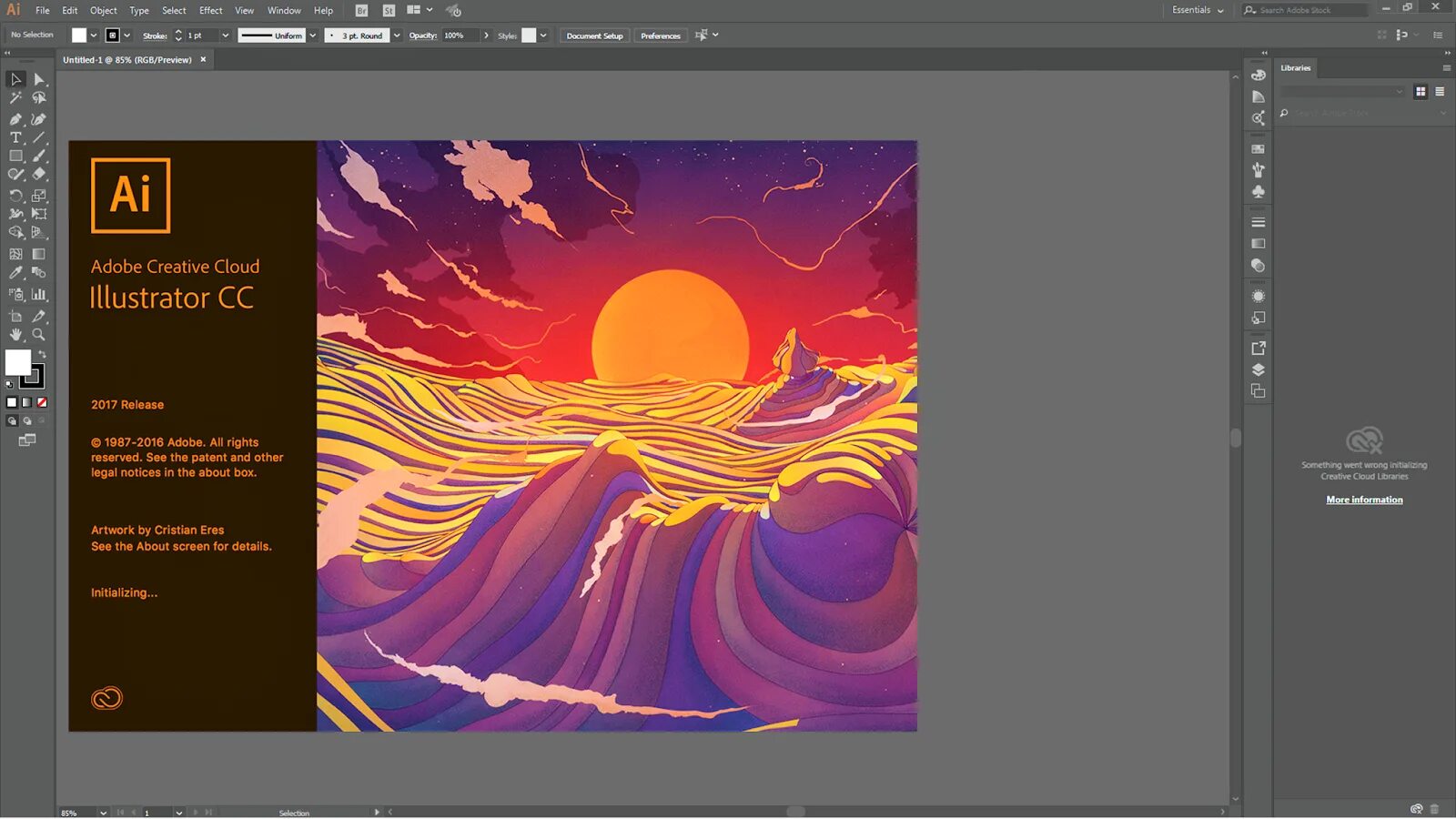
Task: Enable Draw Normal mode
Action: point(12,421)
